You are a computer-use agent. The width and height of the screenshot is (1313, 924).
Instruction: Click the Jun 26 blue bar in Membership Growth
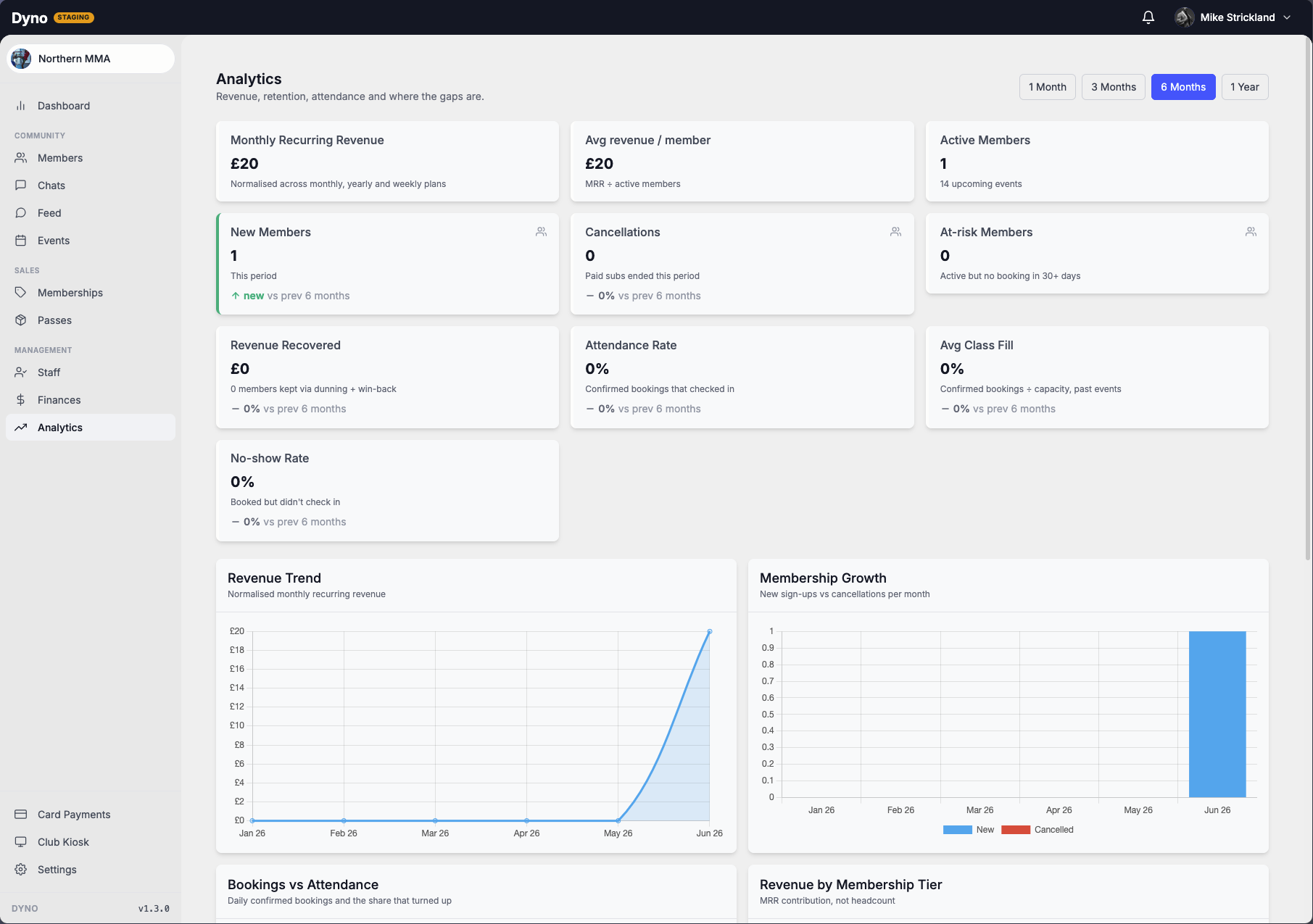coord(1217,714)
